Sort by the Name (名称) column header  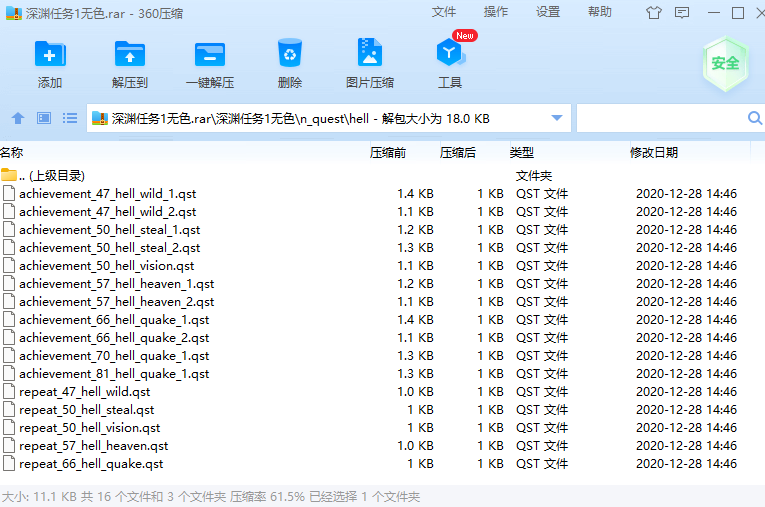pyautogui.click(x=12, y=153)
